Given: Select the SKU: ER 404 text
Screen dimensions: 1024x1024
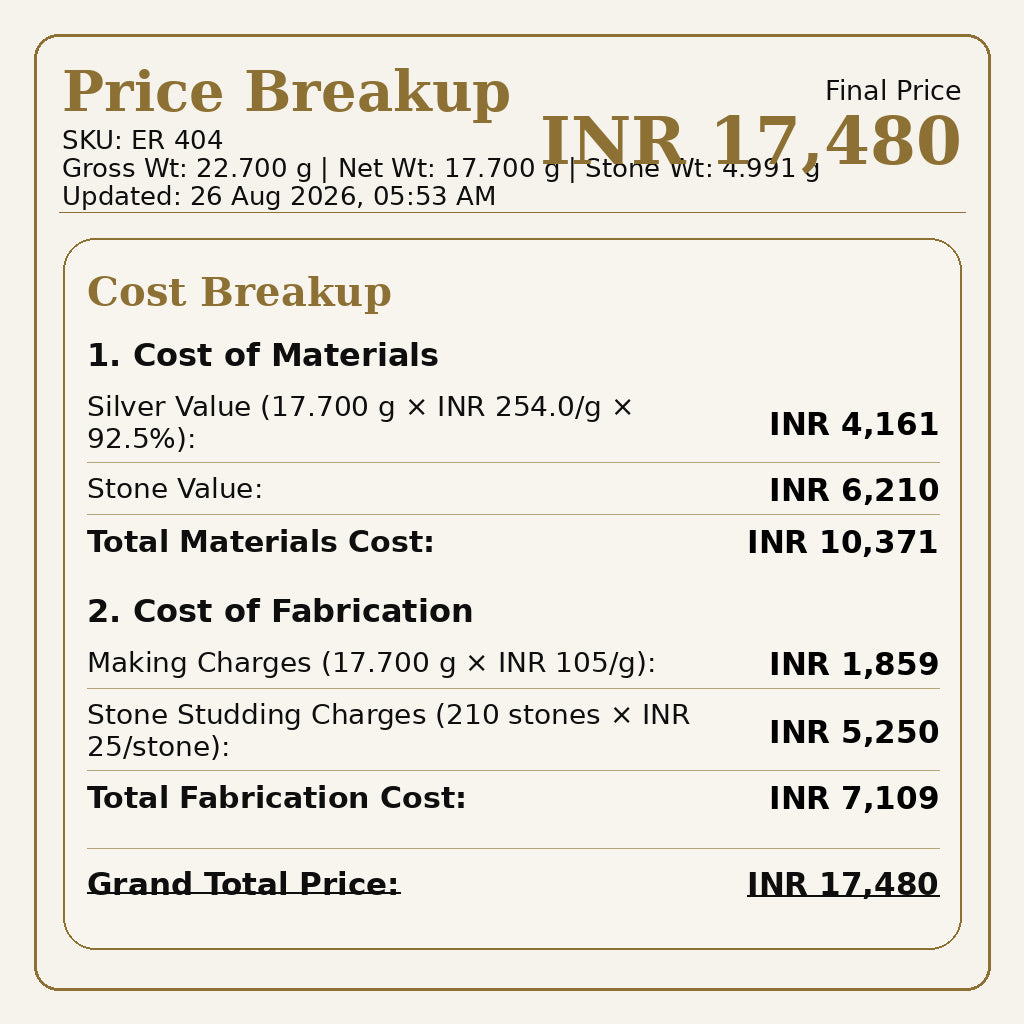Looking at the screenshot, I should click(142, 140).
